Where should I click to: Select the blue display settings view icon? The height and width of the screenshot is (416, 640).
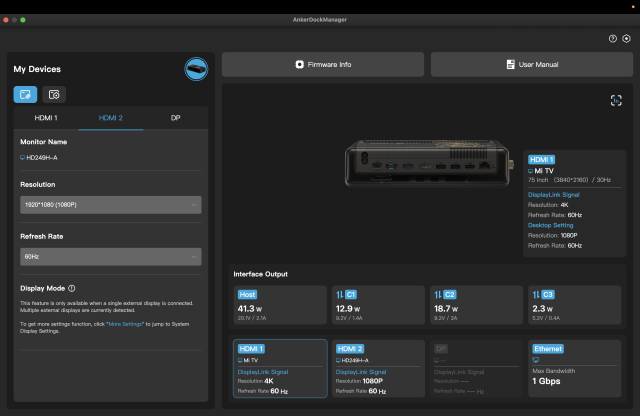25,94
